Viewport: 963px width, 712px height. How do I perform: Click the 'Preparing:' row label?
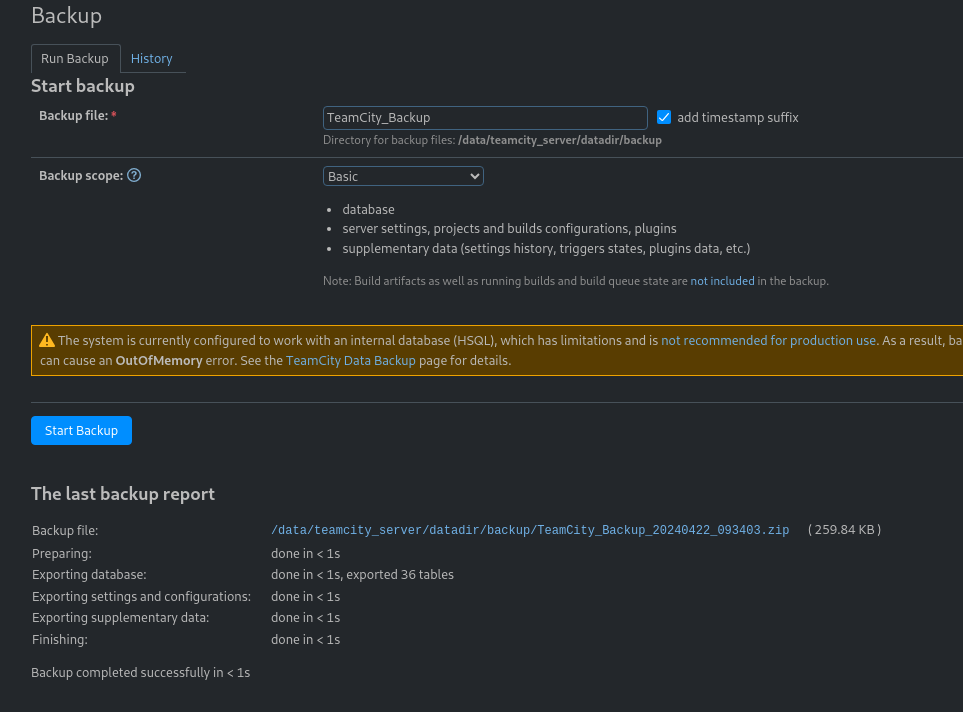click(x=62, y=554)
